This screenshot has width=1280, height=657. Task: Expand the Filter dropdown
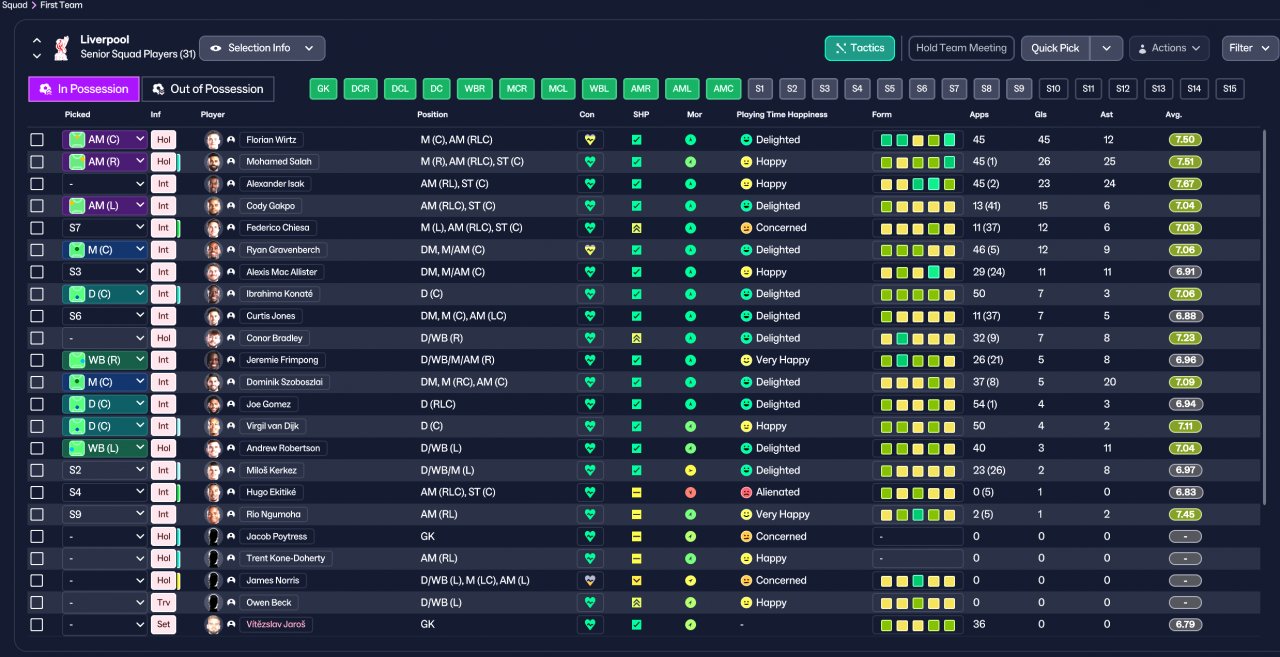1250,48
